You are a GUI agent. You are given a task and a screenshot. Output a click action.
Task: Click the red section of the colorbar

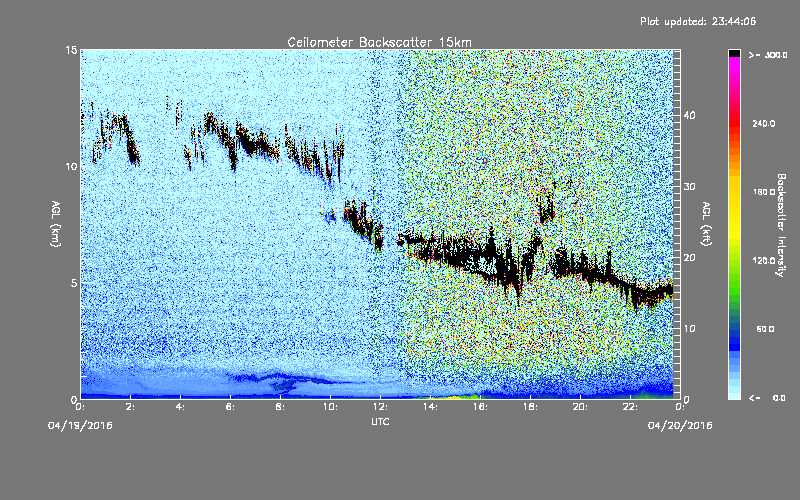(734, 122)
